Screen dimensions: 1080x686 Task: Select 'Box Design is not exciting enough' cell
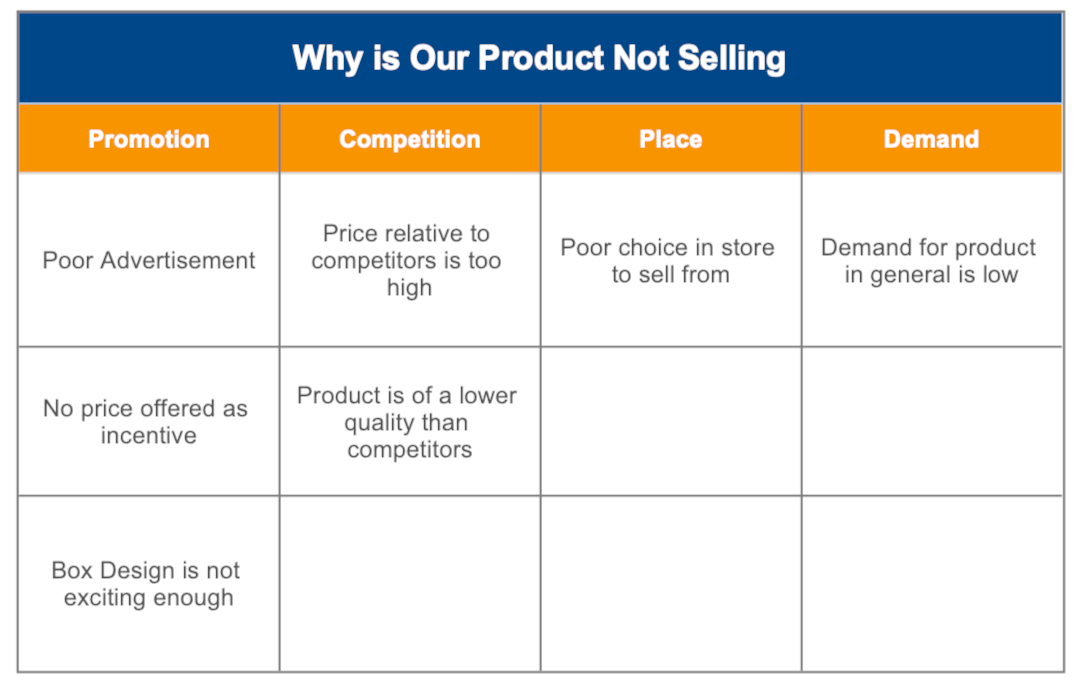(149, 584)
